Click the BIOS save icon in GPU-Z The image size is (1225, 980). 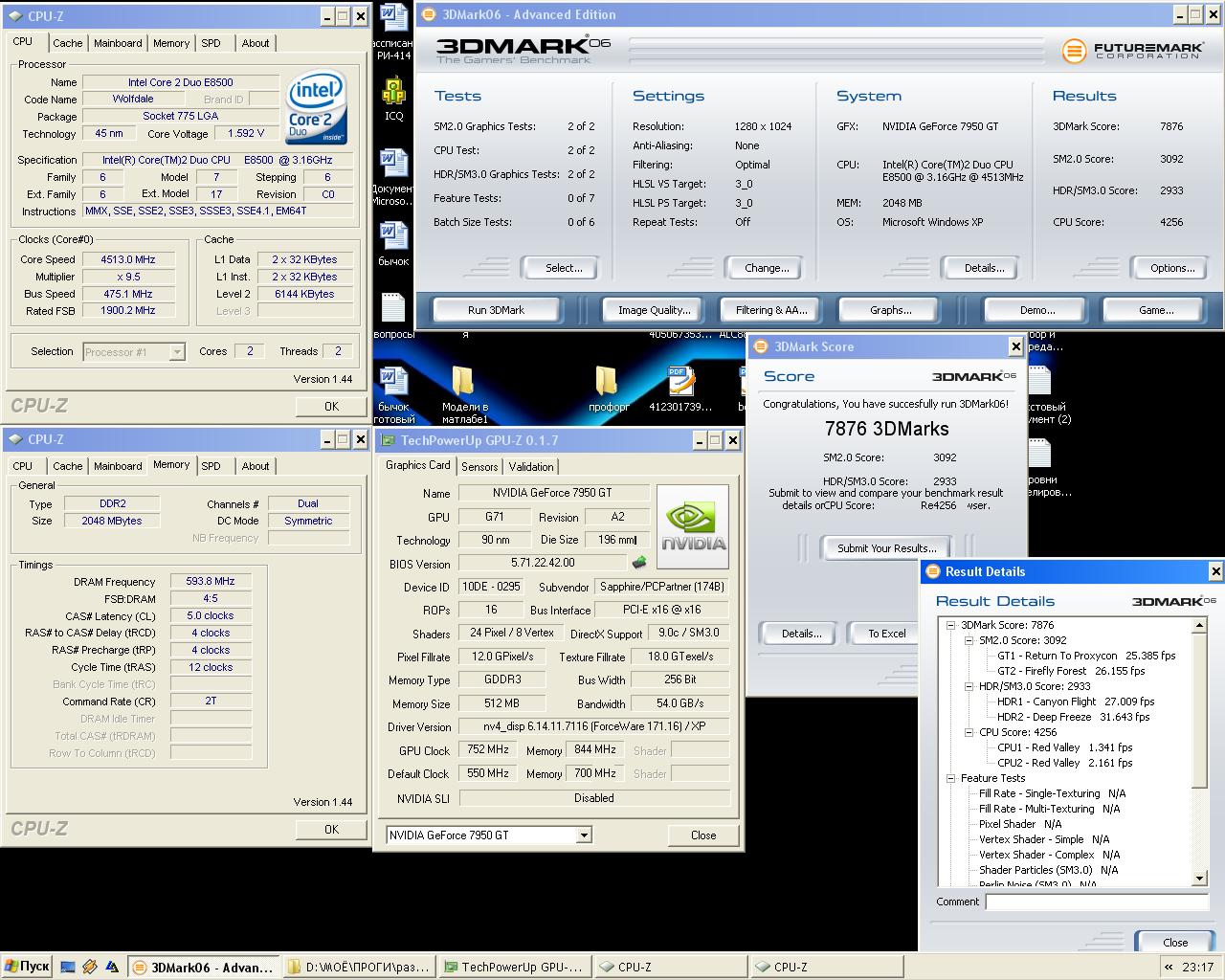click(x=639, y=563)
